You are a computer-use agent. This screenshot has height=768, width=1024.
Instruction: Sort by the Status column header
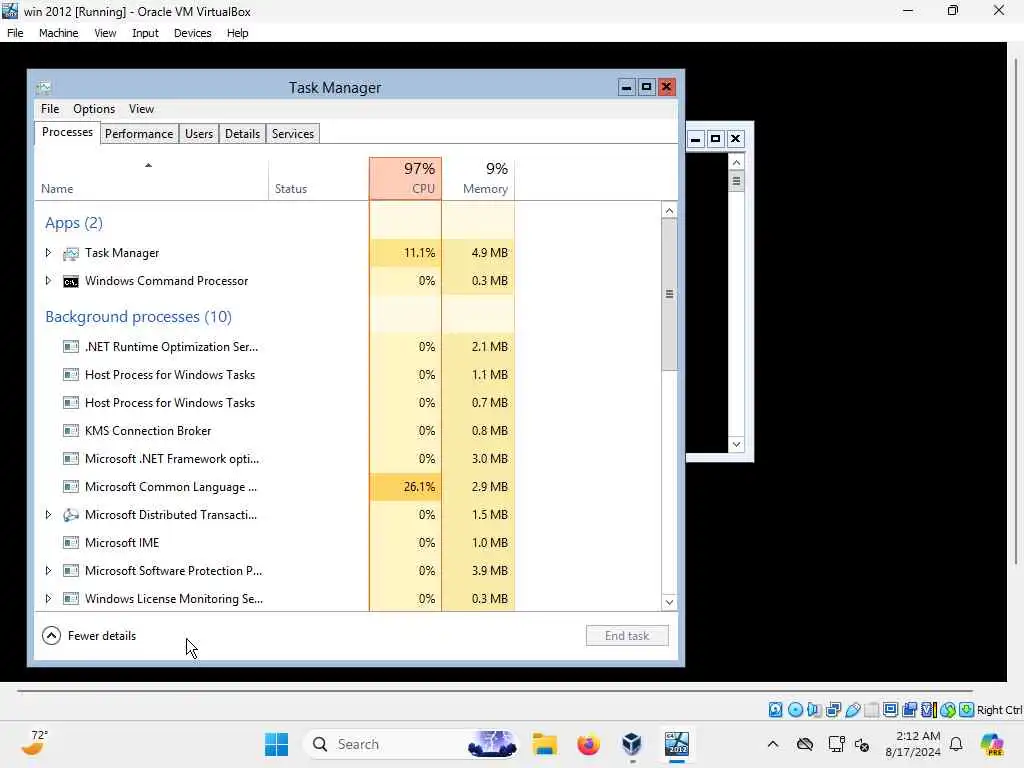pos(319,179)
